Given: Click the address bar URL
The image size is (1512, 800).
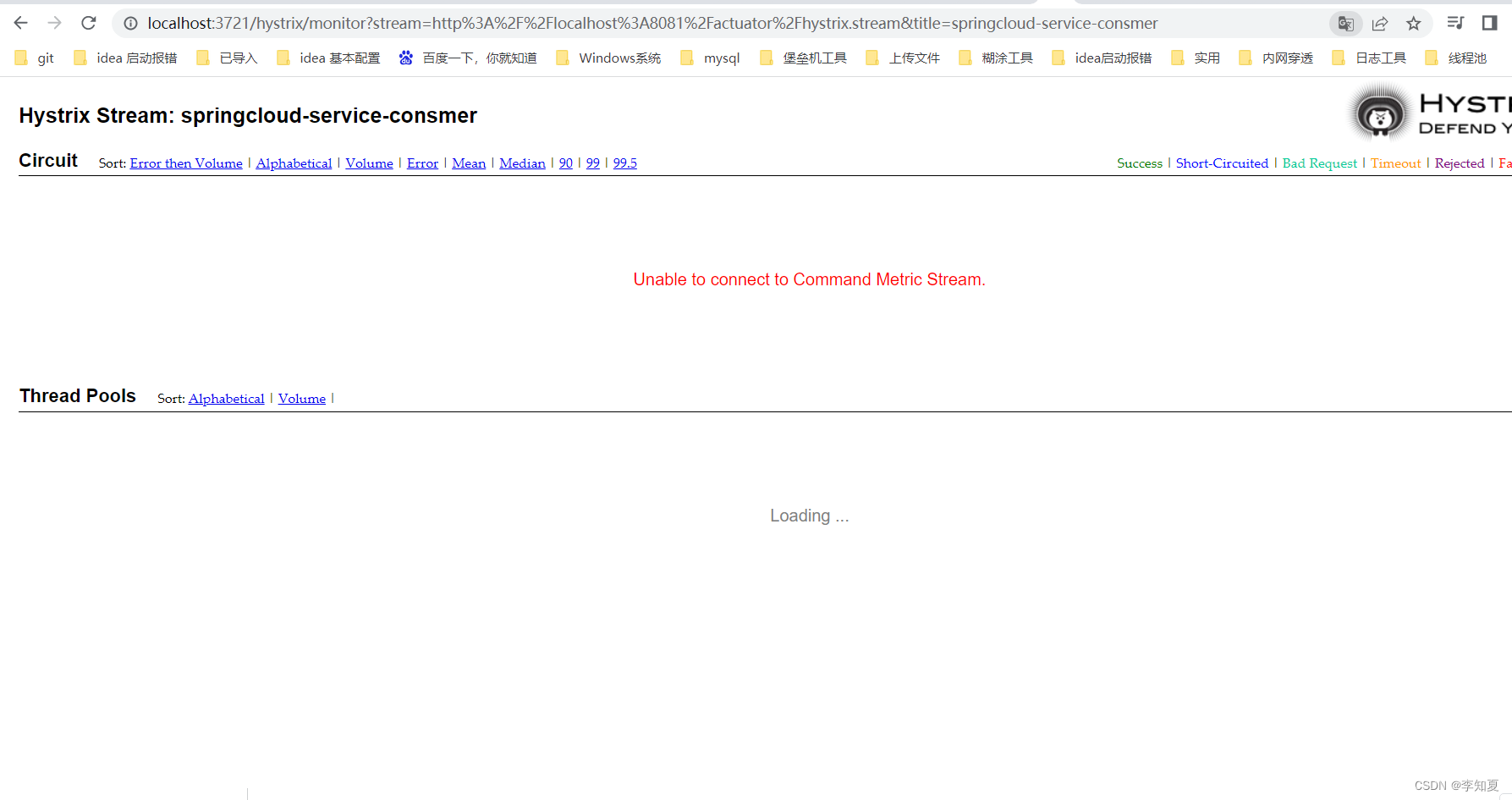Looking at the screenshot, I should pyautogui.click(x=652, y=24).
